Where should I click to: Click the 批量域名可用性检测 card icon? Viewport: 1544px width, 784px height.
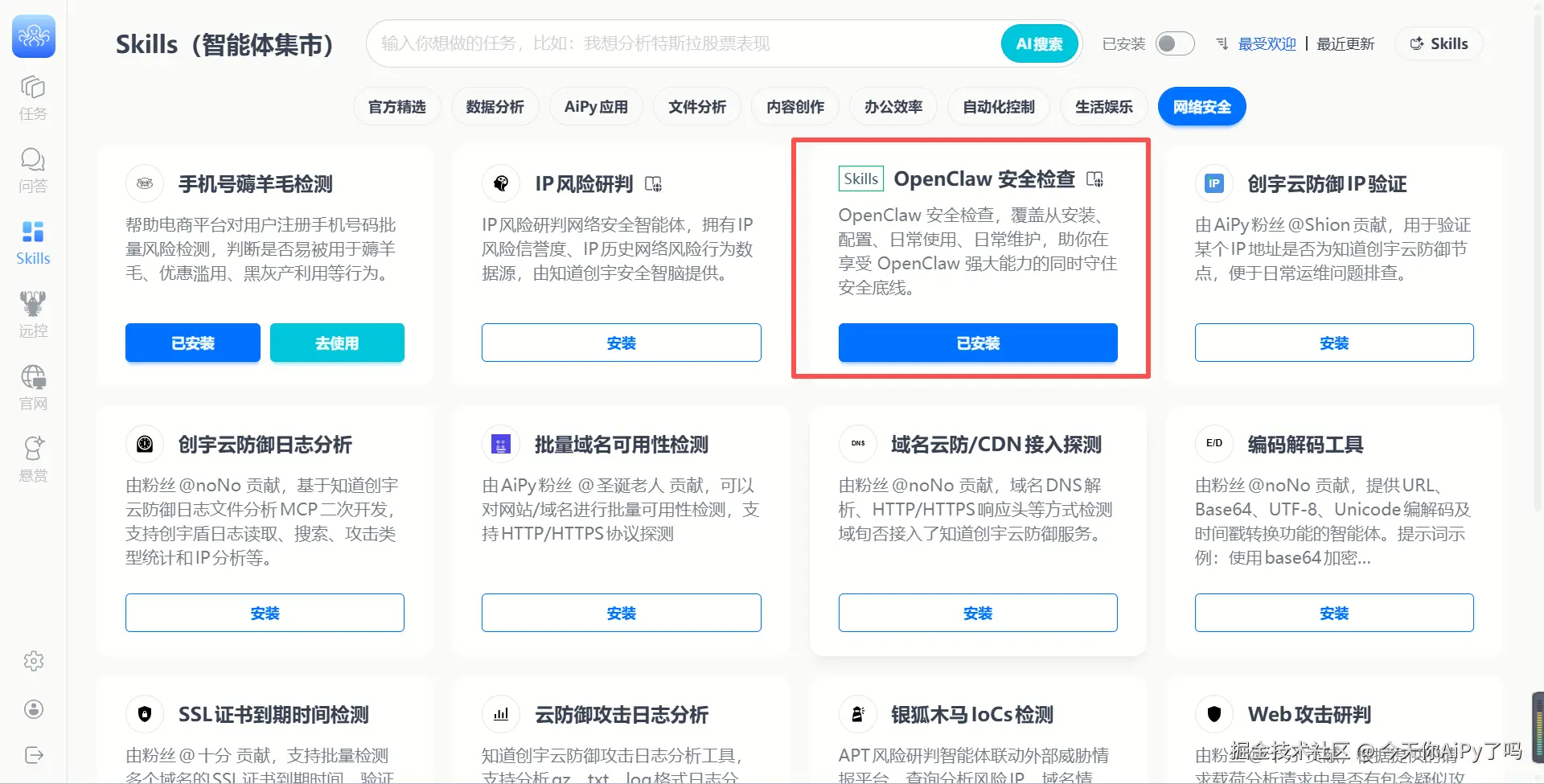tap(501, 444)
